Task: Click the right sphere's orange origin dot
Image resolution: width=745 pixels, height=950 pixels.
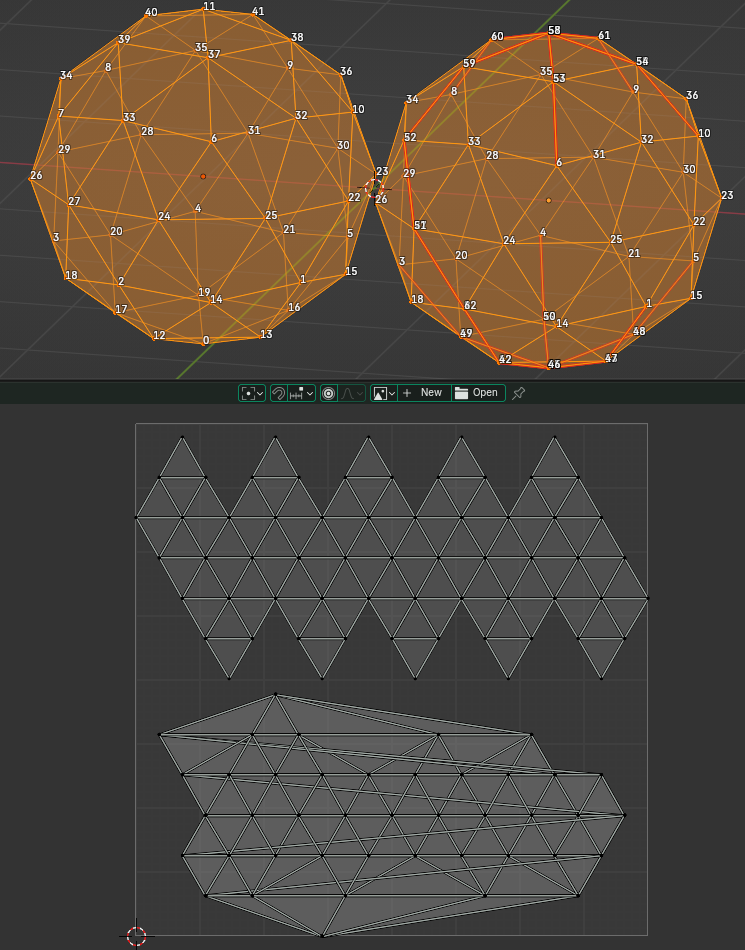Action: (549, 200)
